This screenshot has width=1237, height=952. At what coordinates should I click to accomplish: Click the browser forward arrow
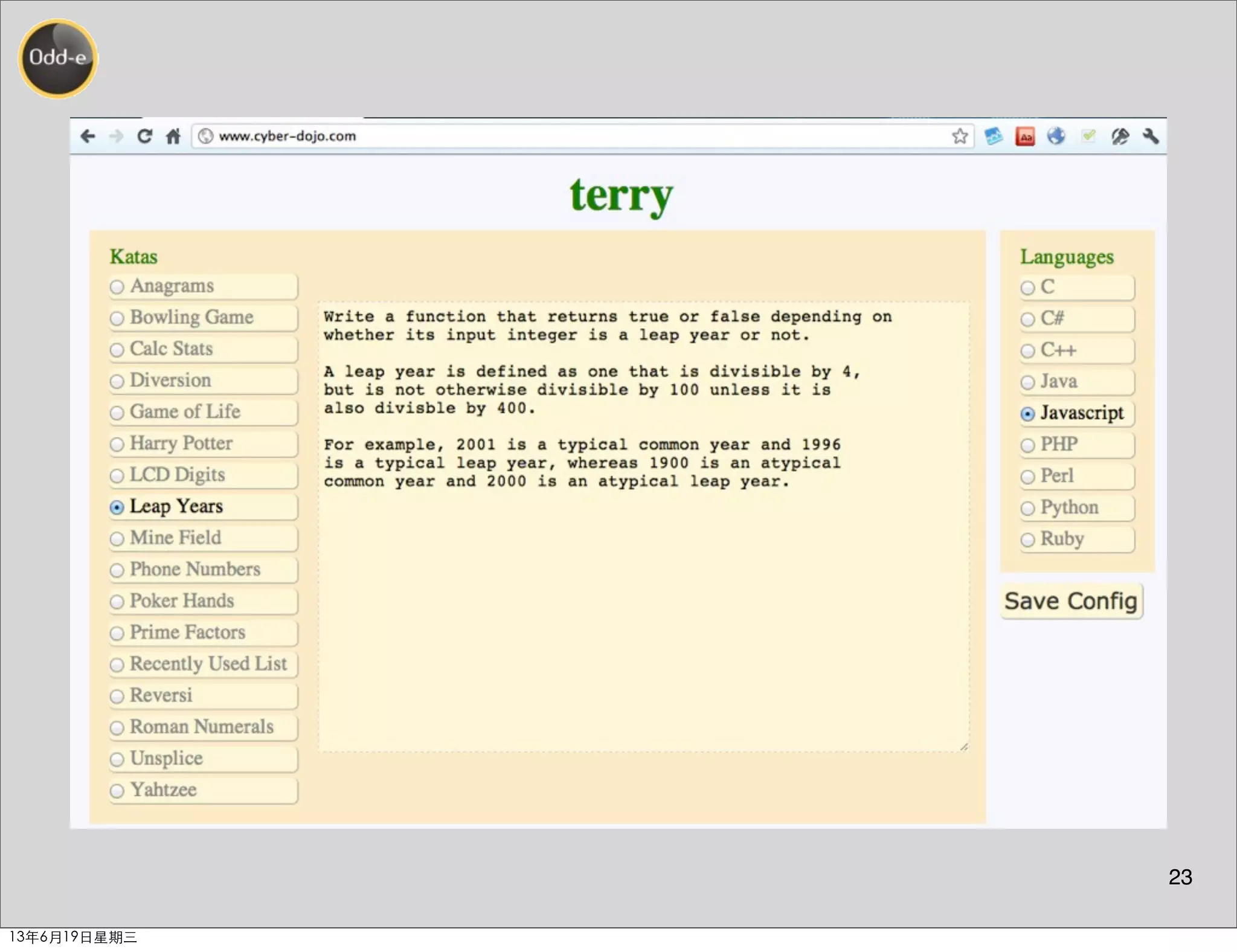point(116,136)
